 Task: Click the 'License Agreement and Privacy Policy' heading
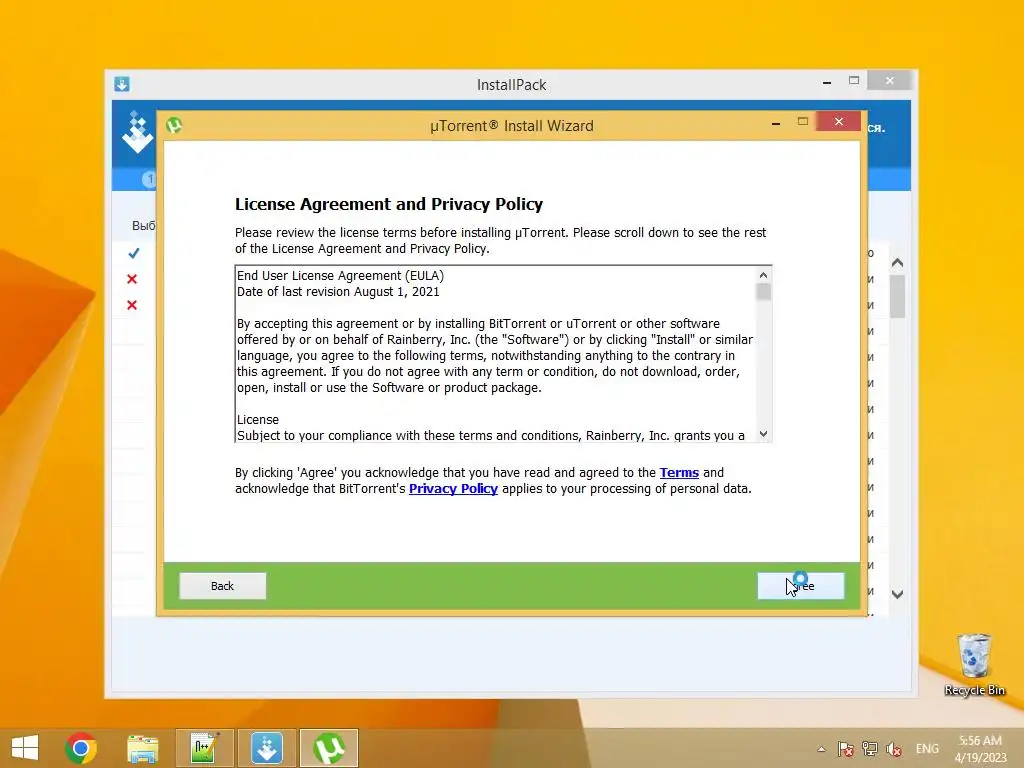[x=389, y=204]
